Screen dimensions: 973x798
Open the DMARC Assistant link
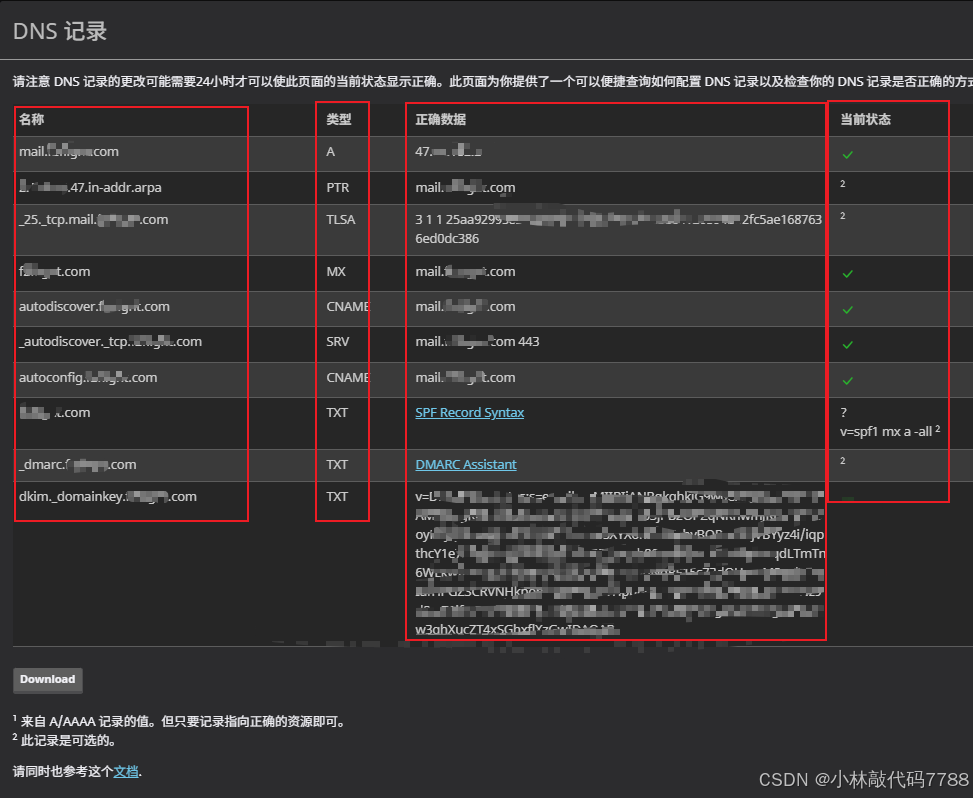(x=465, y=464)
